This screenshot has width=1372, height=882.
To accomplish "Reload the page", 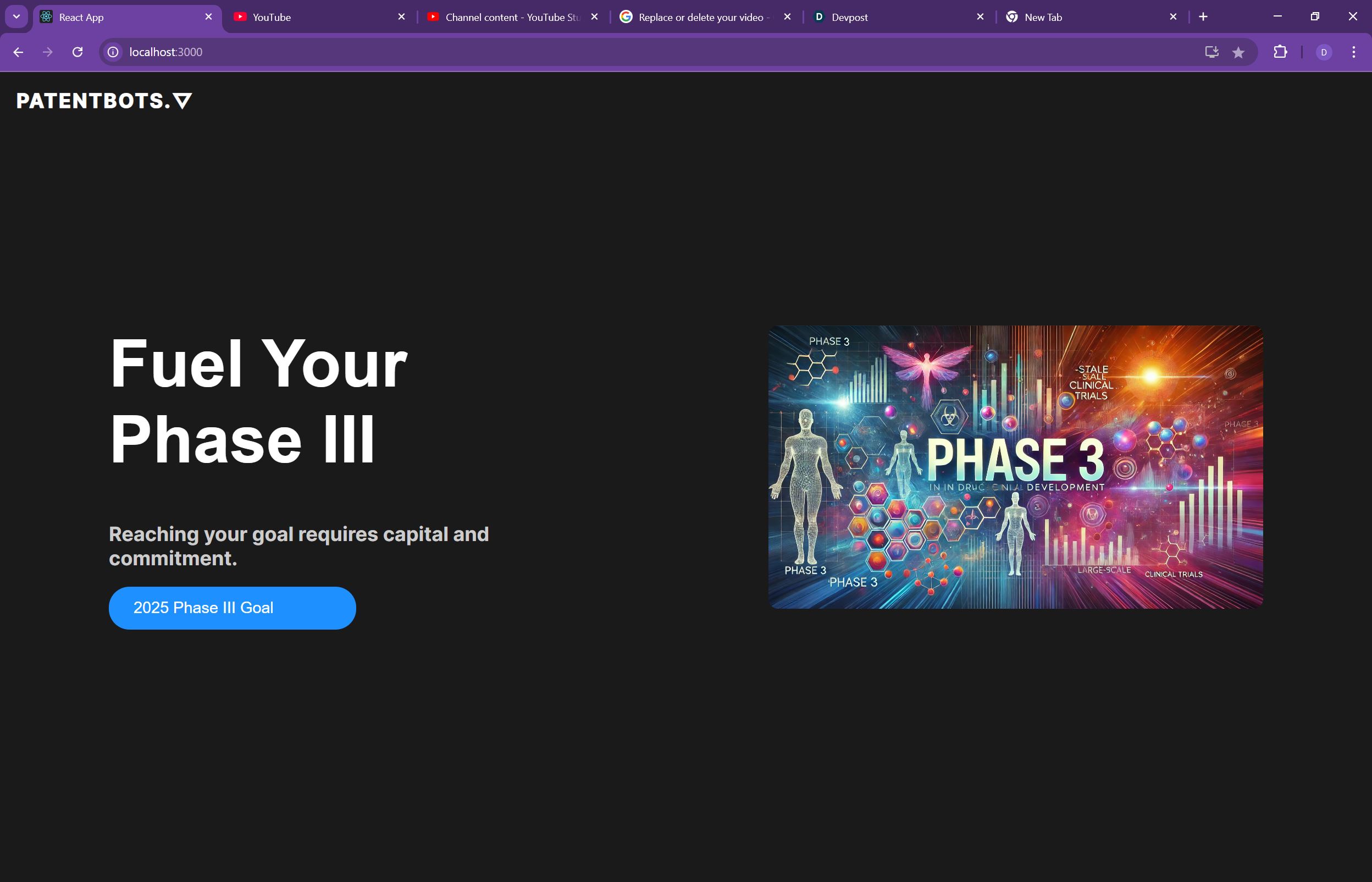I will 78,52.
